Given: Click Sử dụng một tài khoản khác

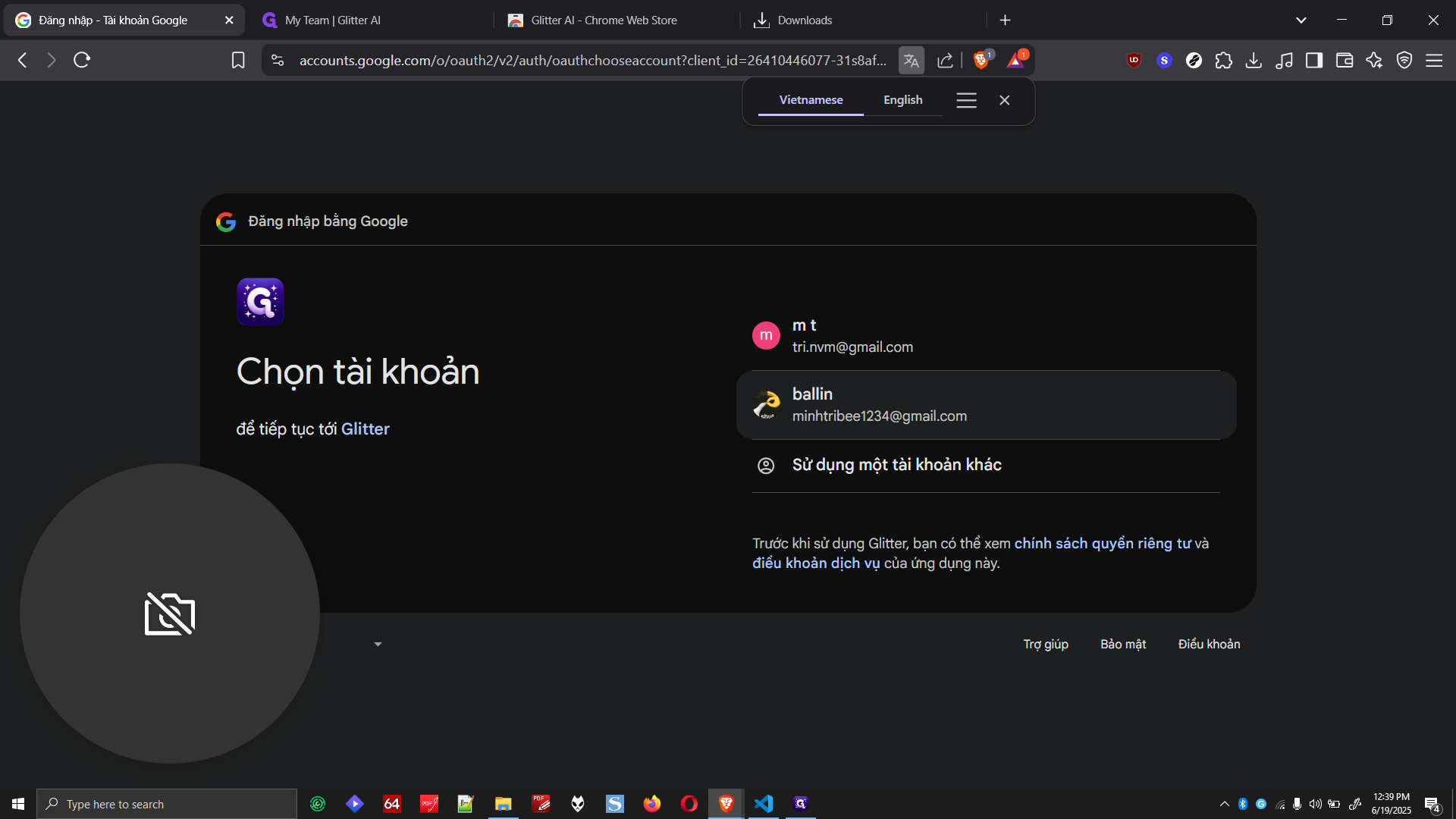Looking at the screenshot, I should [986, 466].
